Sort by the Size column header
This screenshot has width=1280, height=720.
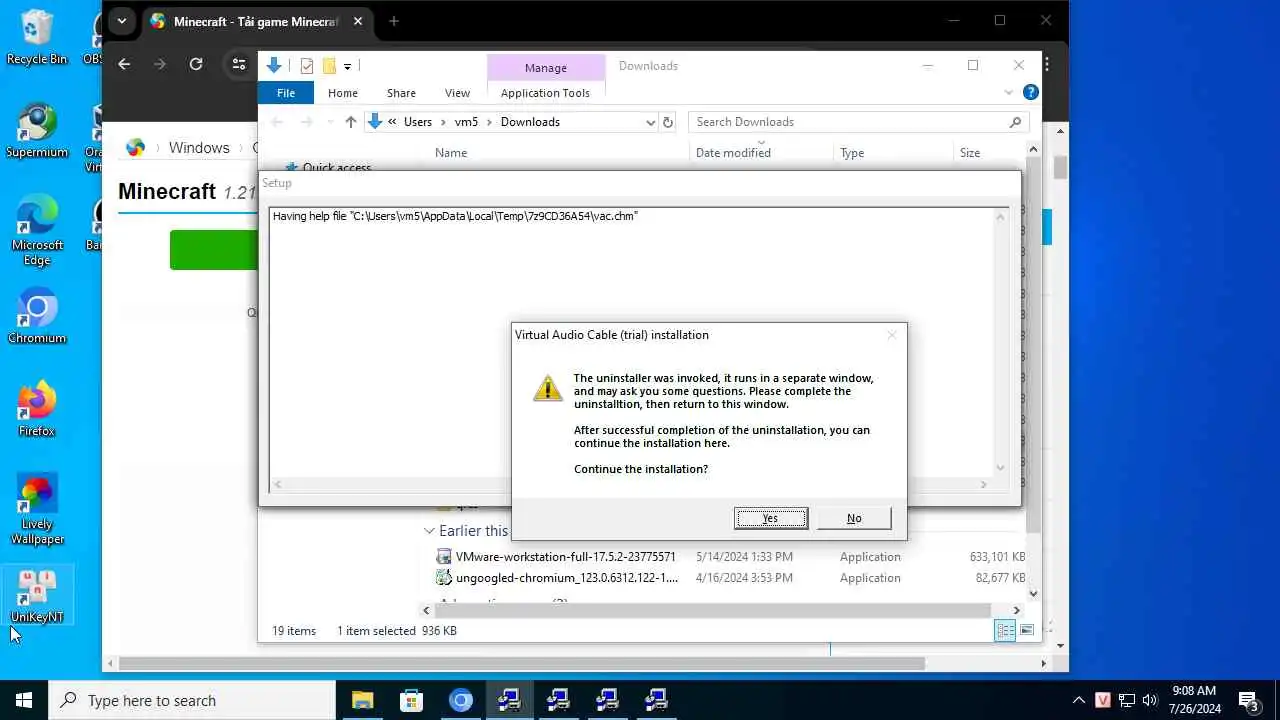point(970,153)
